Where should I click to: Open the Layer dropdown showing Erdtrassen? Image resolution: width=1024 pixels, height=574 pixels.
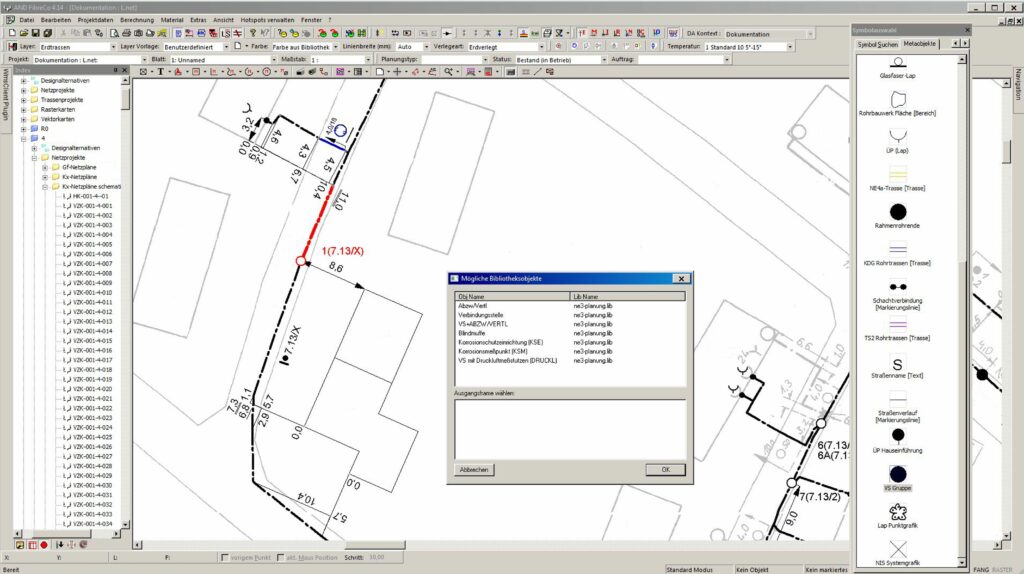point(111,46)
